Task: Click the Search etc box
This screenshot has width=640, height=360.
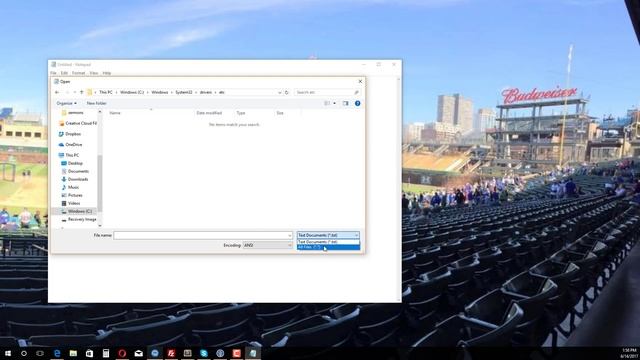Action: 327,93
